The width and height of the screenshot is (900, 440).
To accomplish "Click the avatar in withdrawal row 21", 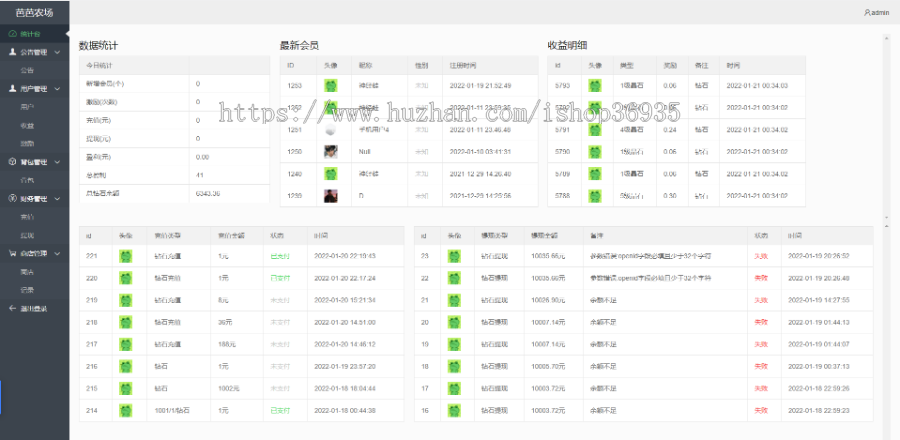I will [455, 300].
